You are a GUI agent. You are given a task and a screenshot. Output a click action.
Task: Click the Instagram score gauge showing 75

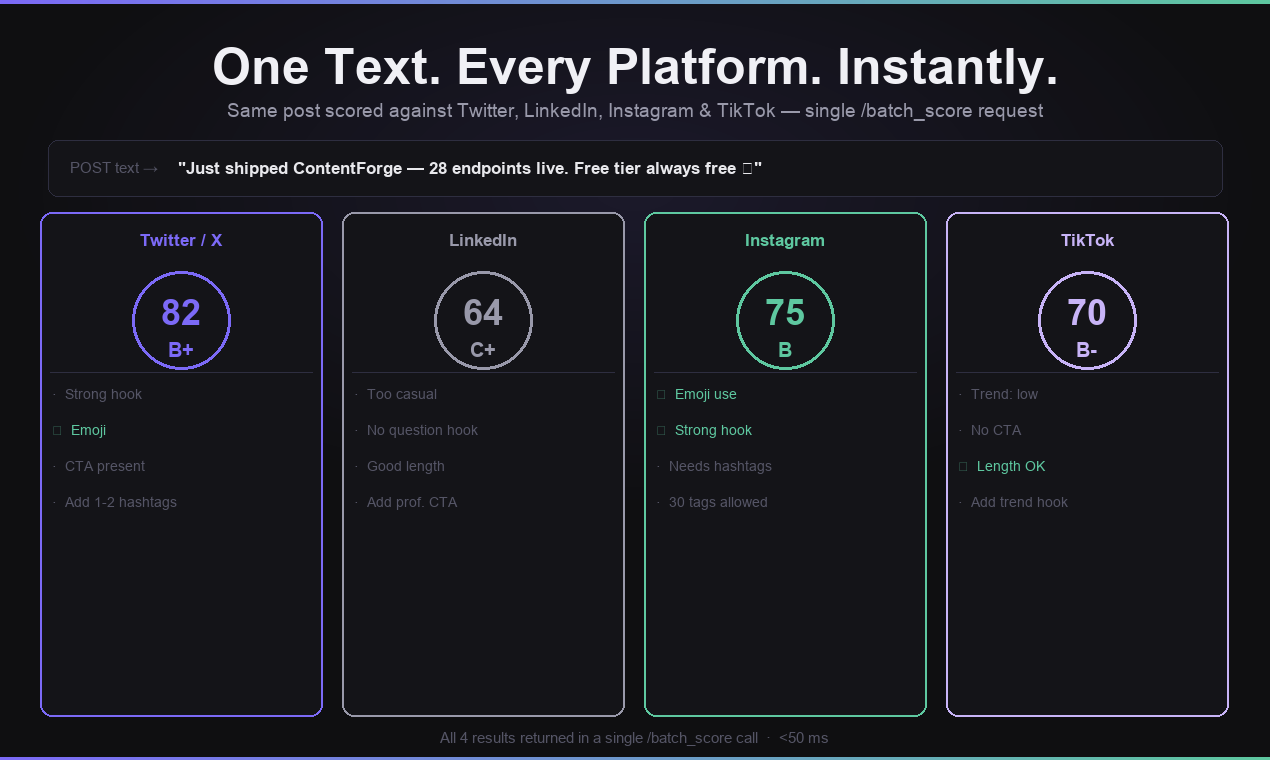785,320
